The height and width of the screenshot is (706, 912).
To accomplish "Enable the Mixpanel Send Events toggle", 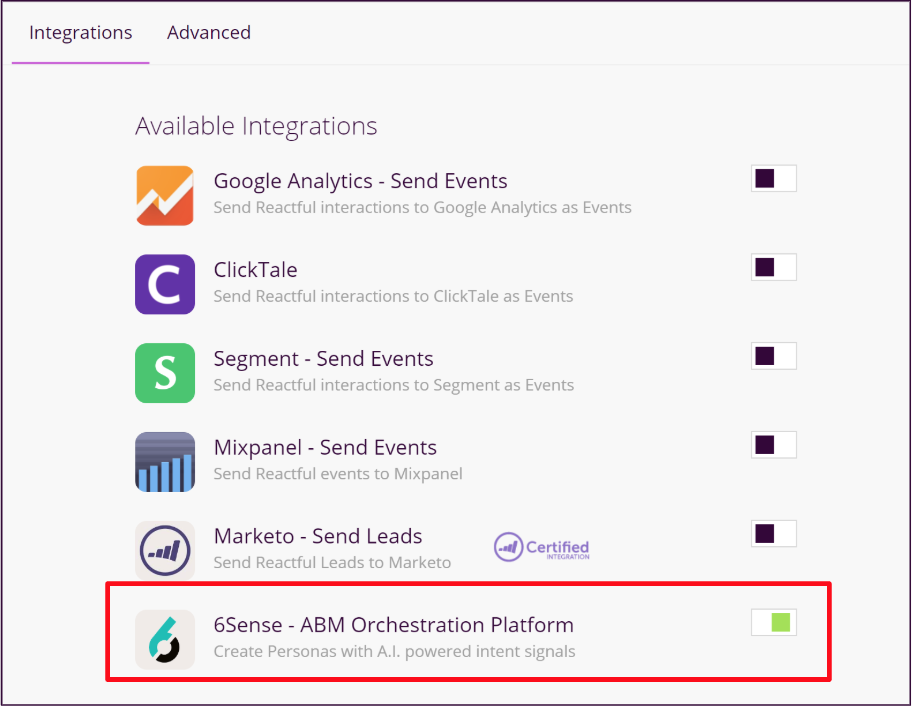I will (774, 445).
